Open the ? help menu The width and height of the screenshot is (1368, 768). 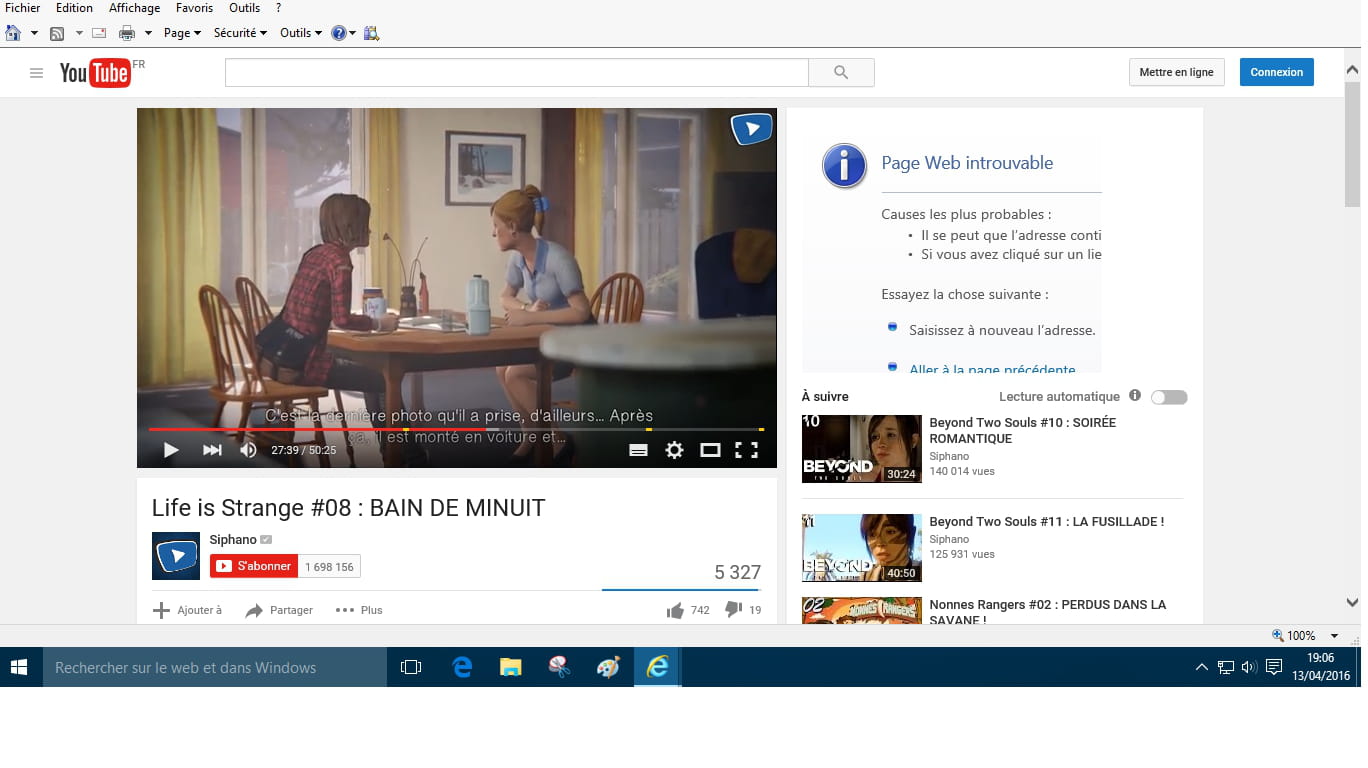(x=278, y=8)
